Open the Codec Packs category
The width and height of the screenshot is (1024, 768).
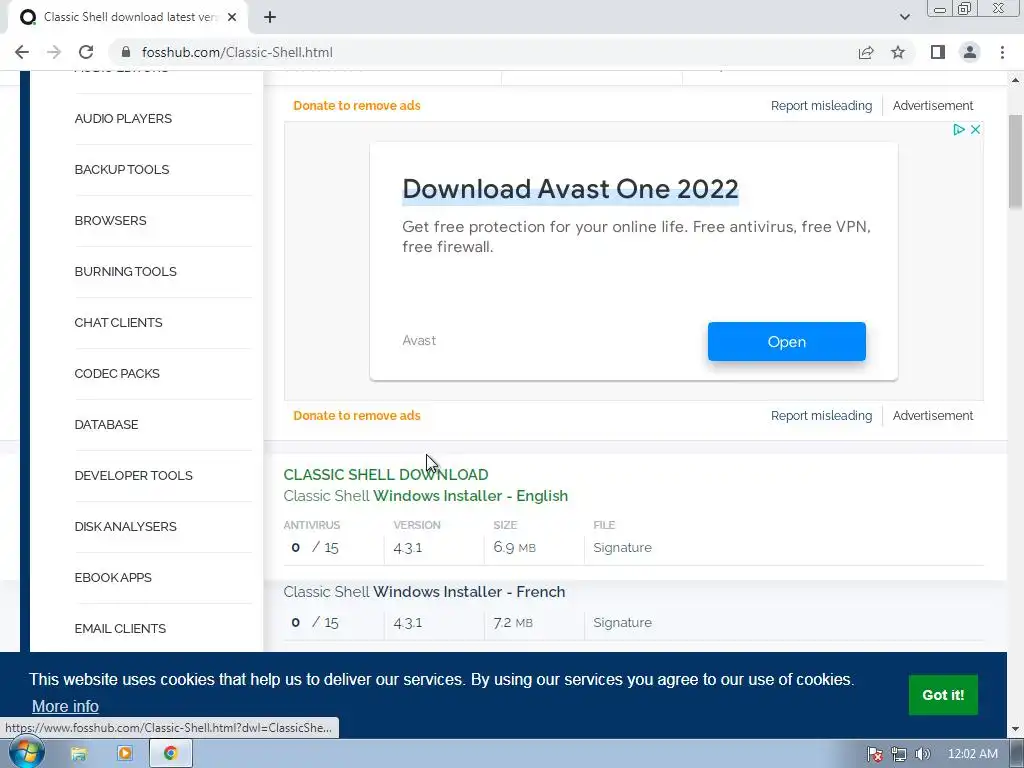[x=117, y=374]
